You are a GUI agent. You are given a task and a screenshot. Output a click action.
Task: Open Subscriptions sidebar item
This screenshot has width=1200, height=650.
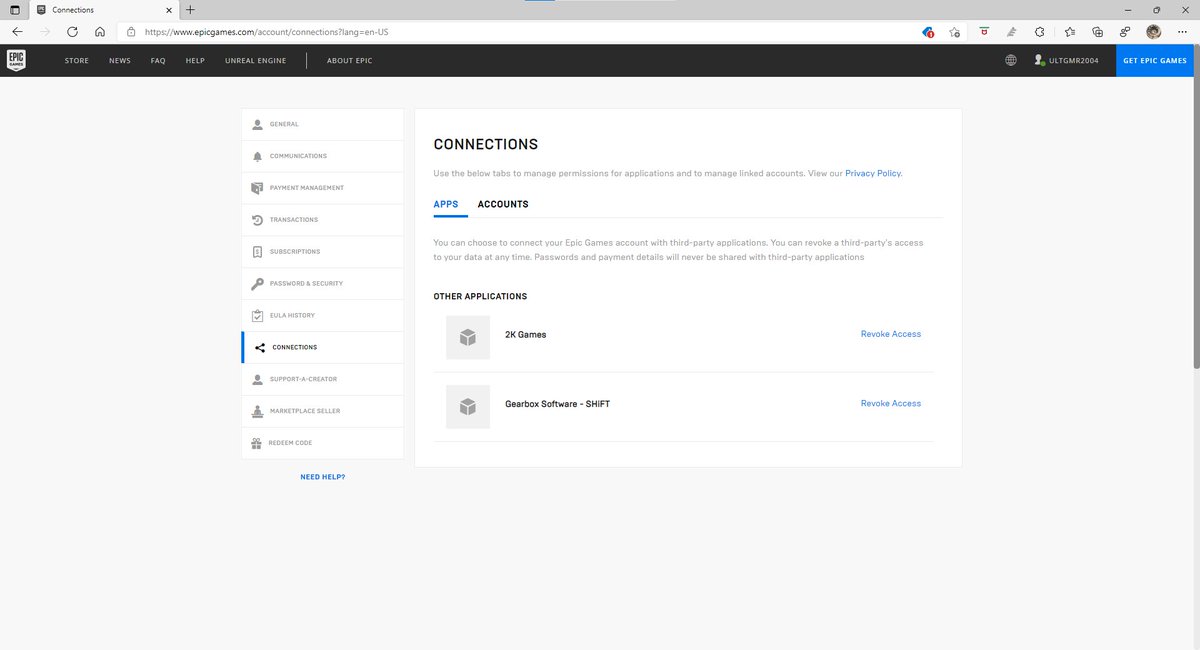pos(323,252)
